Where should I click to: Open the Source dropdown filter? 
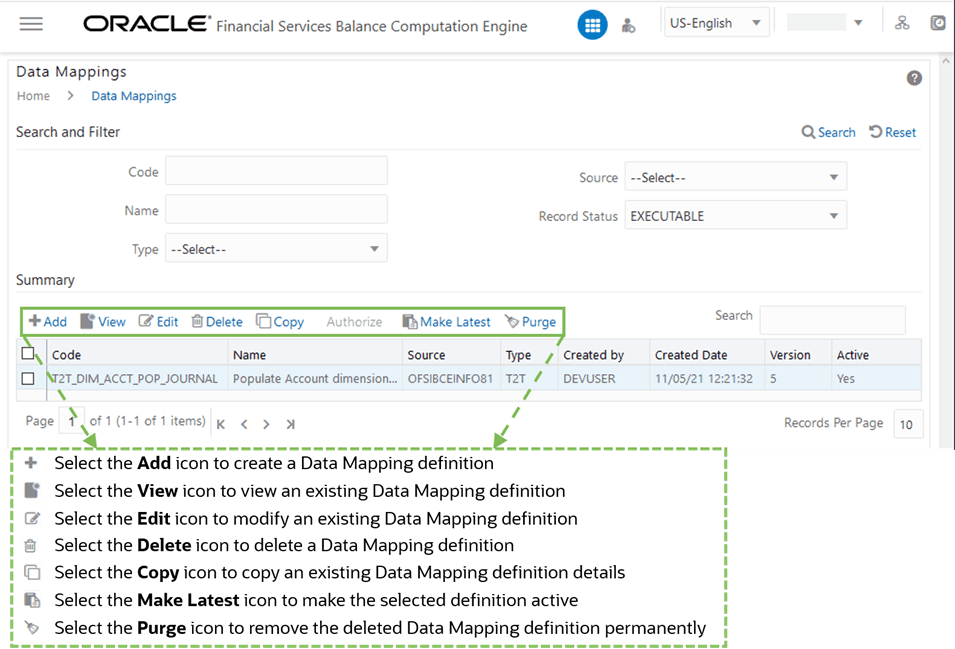736,178
